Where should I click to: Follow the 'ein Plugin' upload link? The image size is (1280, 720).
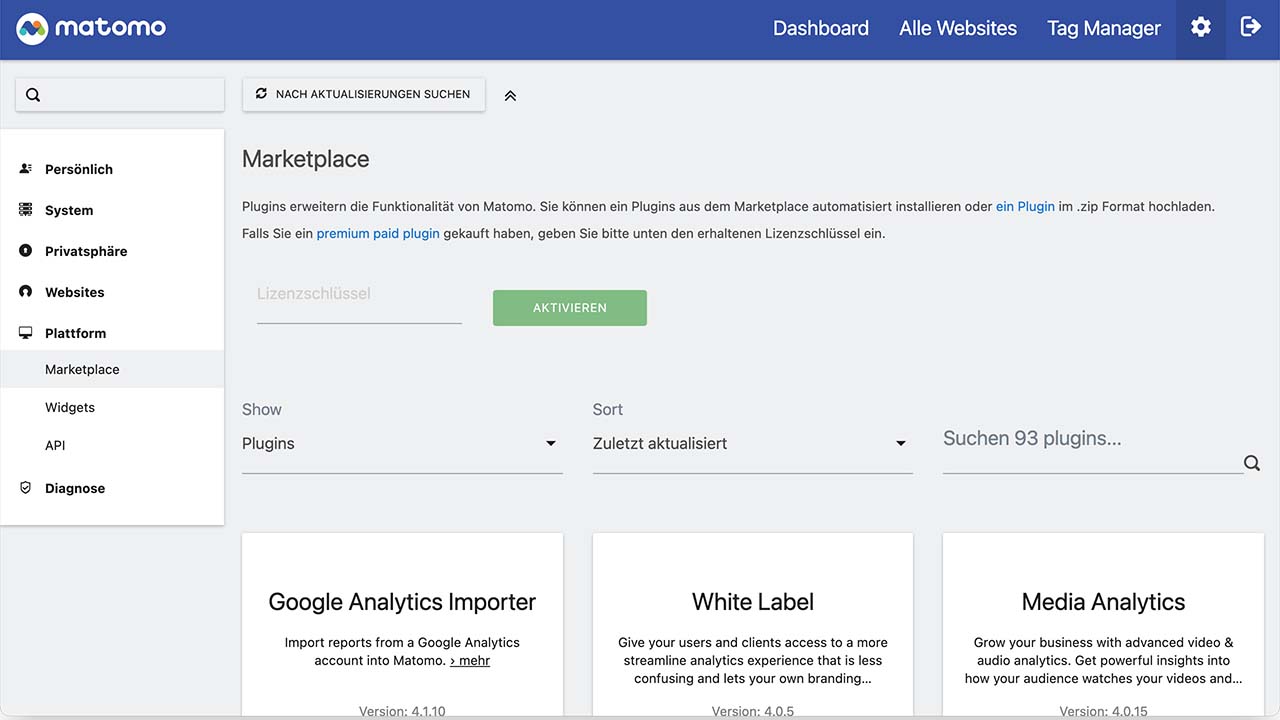1025,207
